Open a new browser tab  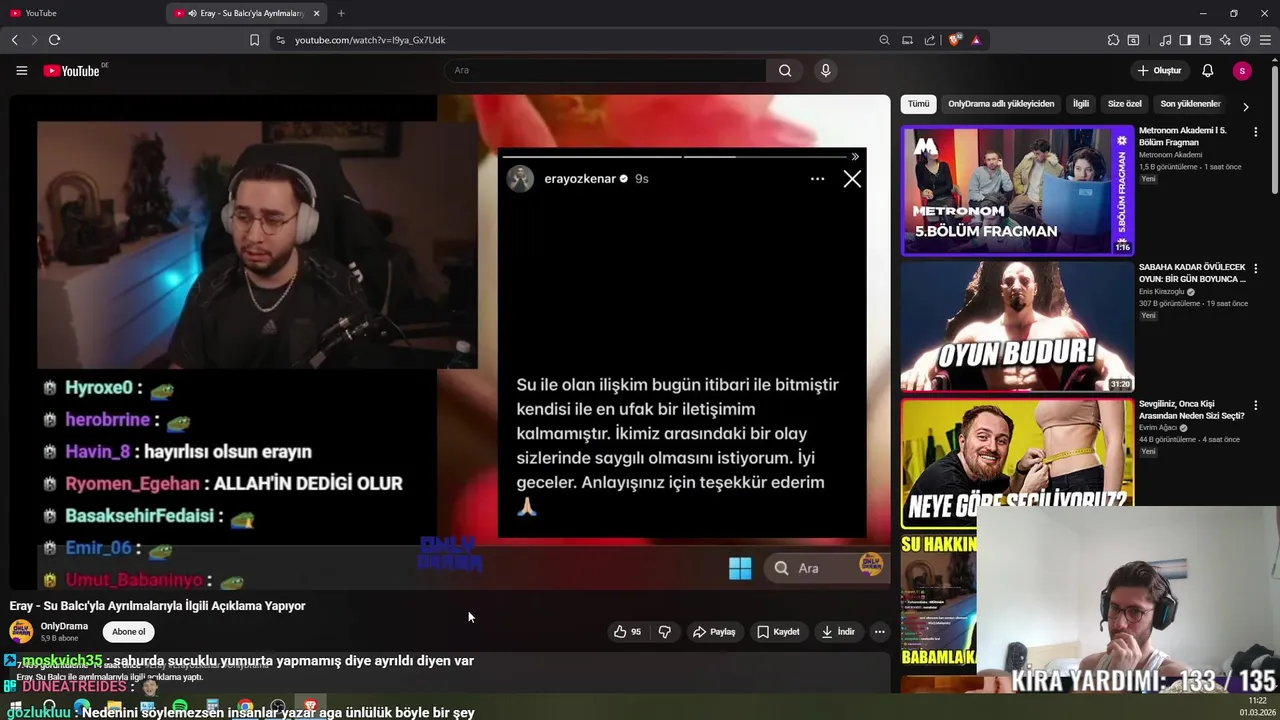coord(341,13)
